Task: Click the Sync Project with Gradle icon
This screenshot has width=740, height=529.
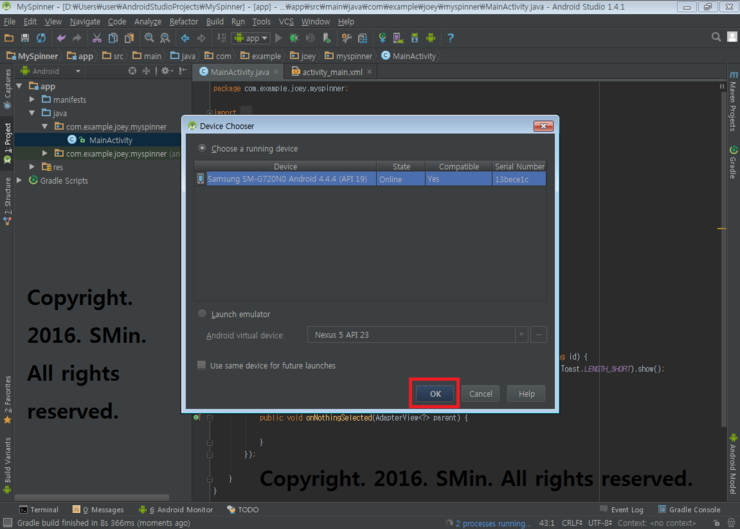Action: [x=382, y=38]
